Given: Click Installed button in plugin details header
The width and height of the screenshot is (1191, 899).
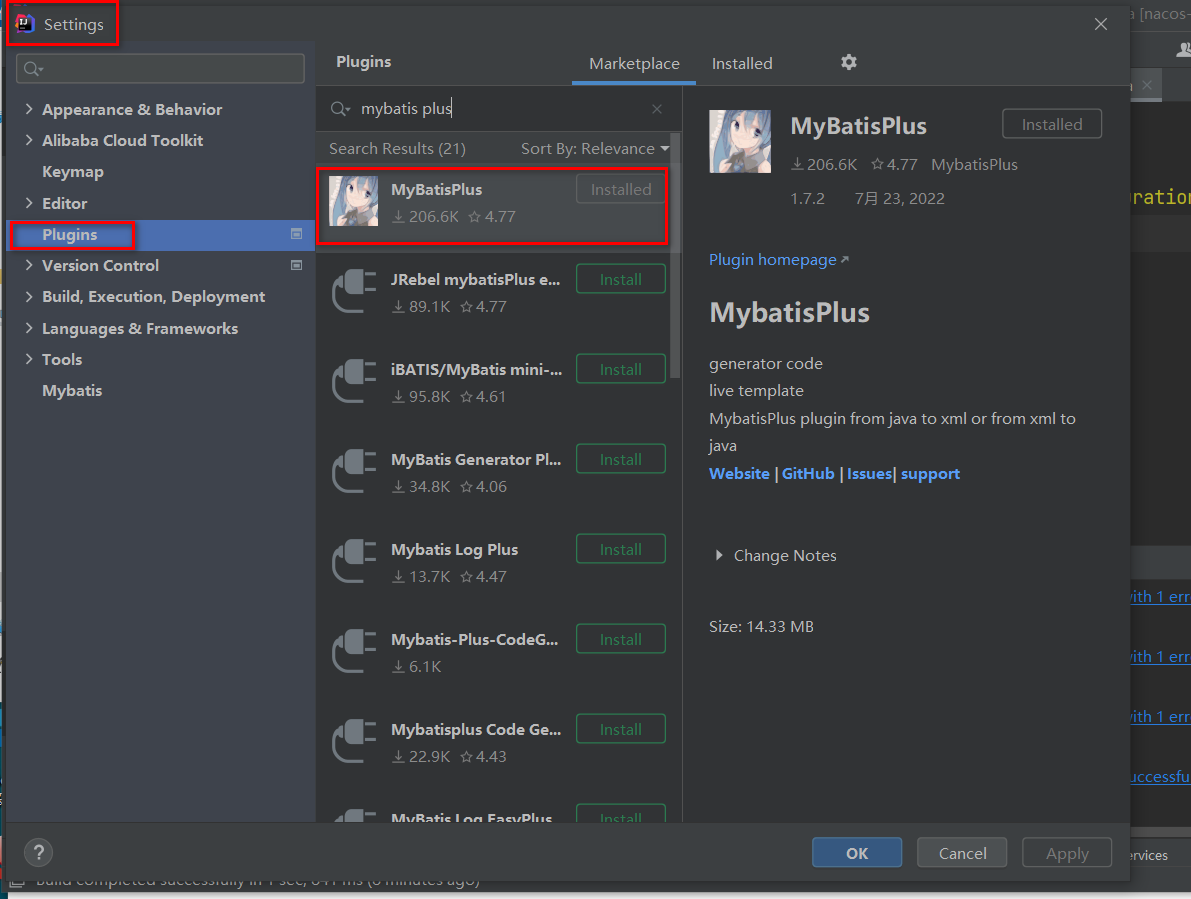Looking at the screenshot, I should (1051, 124).
